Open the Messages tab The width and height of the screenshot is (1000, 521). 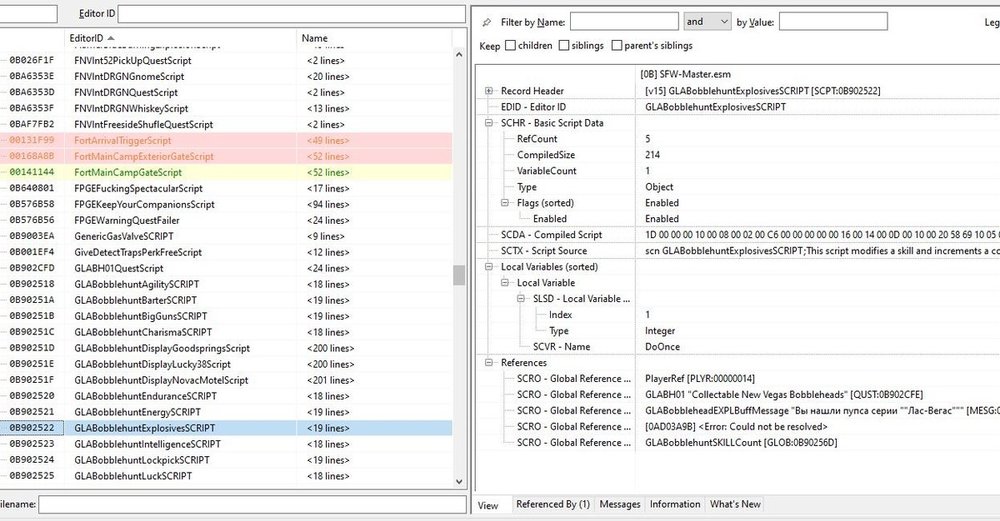click(620, 504)
